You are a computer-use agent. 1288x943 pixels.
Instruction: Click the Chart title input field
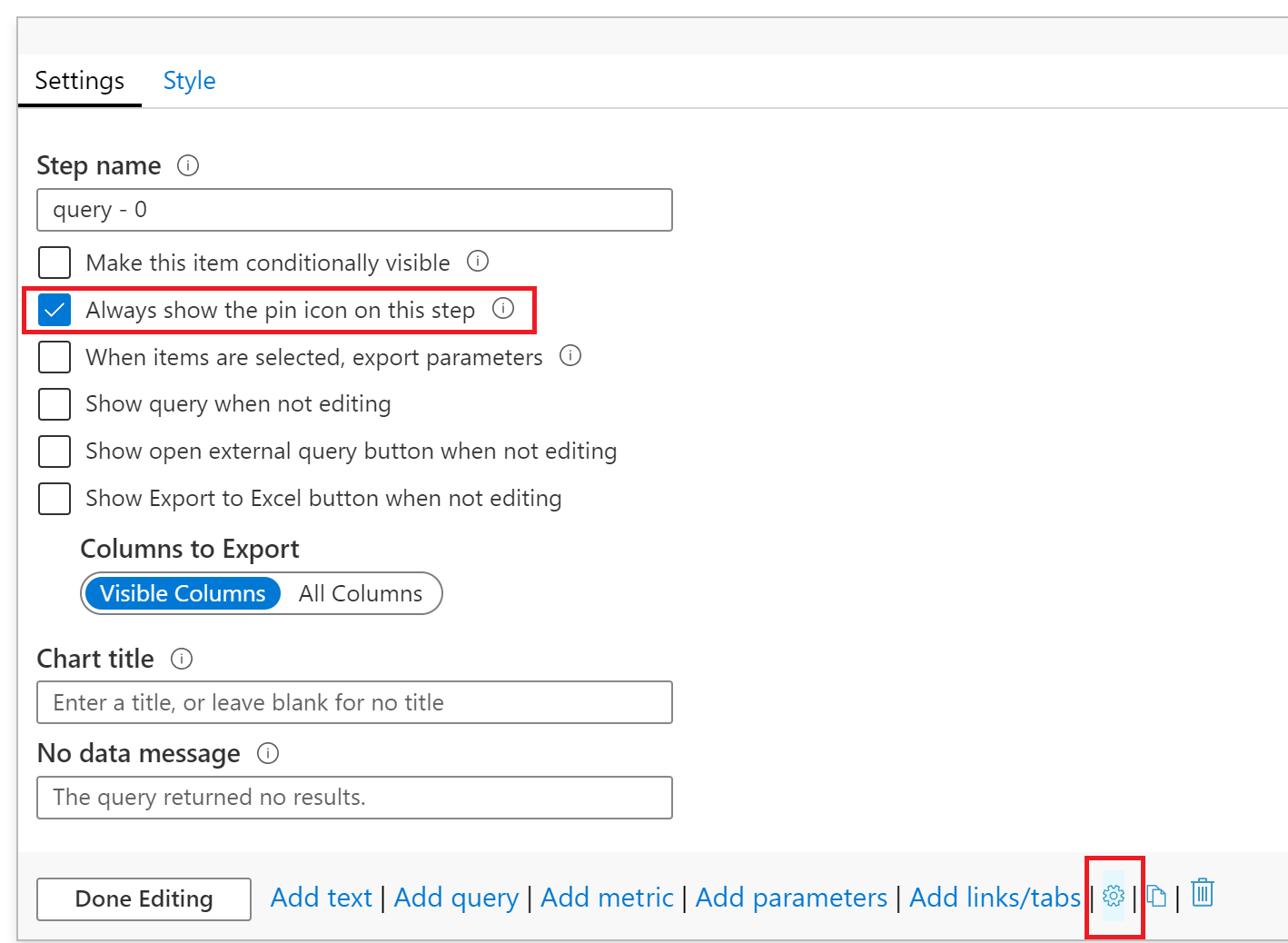point(354,702)
